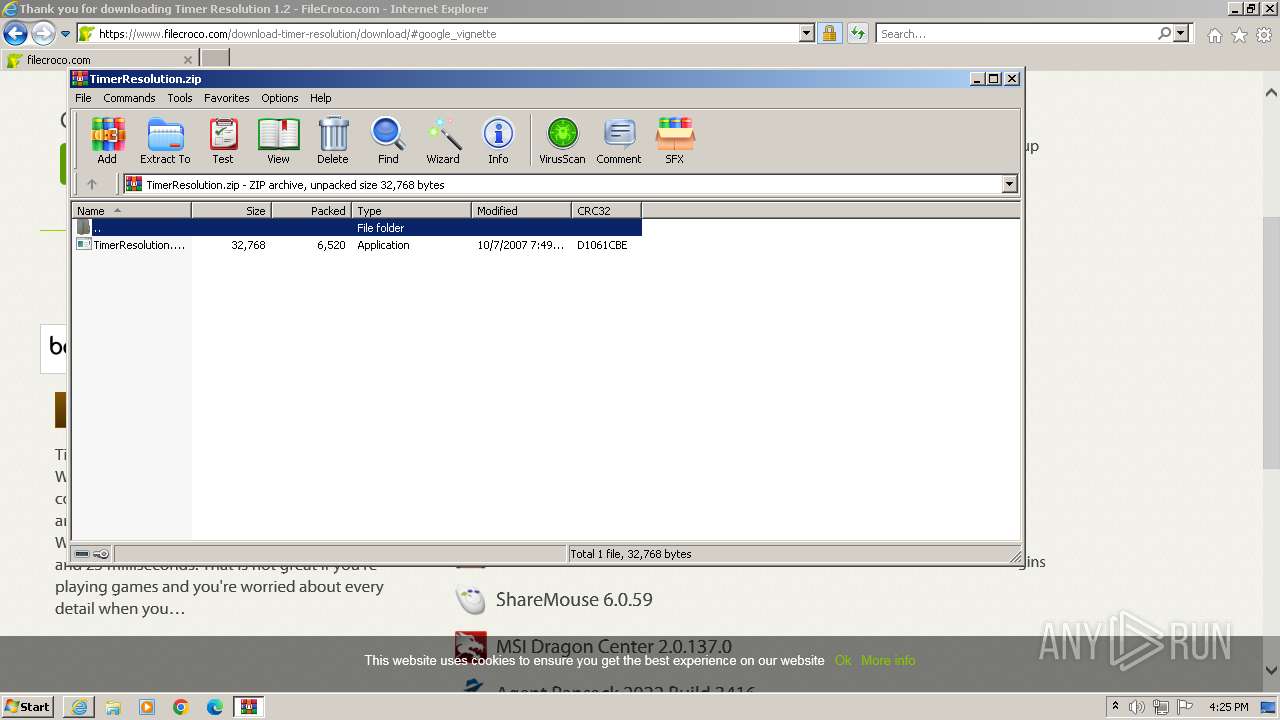The height and width of the screenshot is (720, 1280).
Task: Open the recent pages dropdown arrow
Action: [65, 34]
